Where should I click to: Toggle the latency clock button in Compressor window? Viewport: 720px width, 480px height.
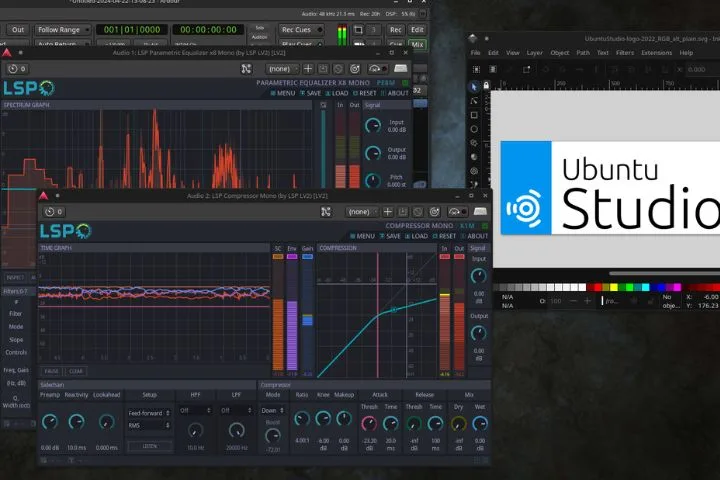[54, 211]
